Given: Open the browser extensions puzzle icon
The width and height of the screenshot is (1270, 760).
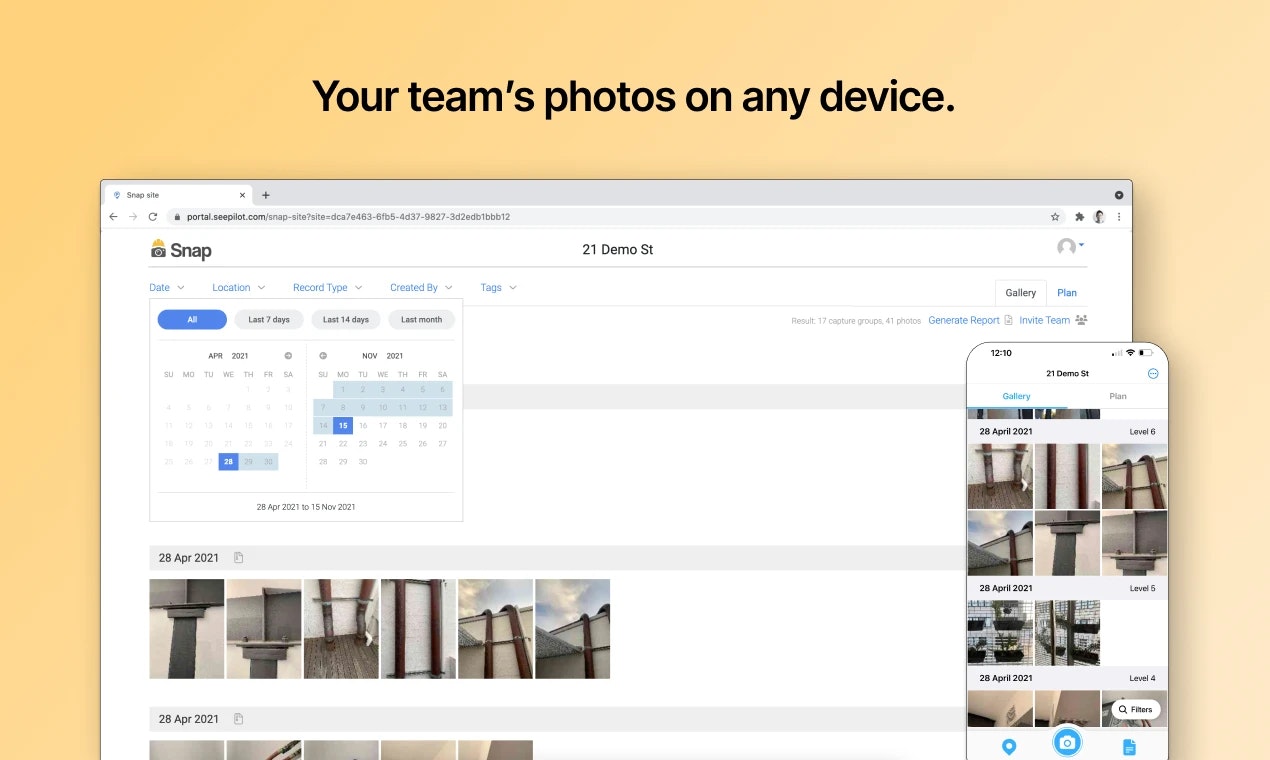Looking at the screenshot, I should [1080, 216].
